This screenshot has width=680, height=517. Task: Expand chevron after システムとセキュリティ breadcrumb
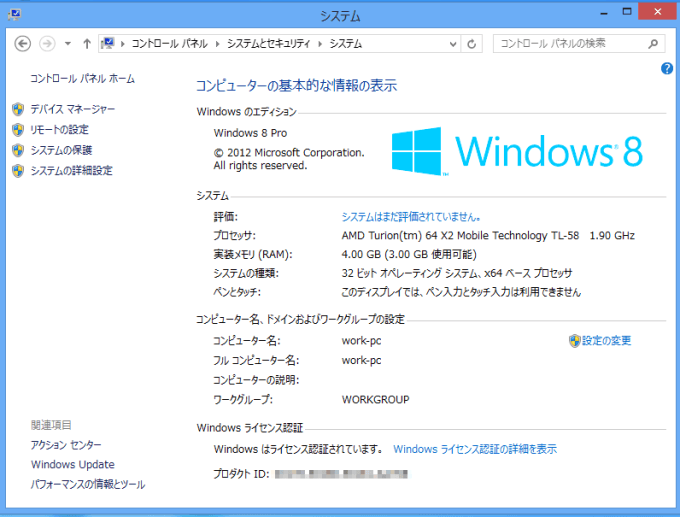(320, 44)
